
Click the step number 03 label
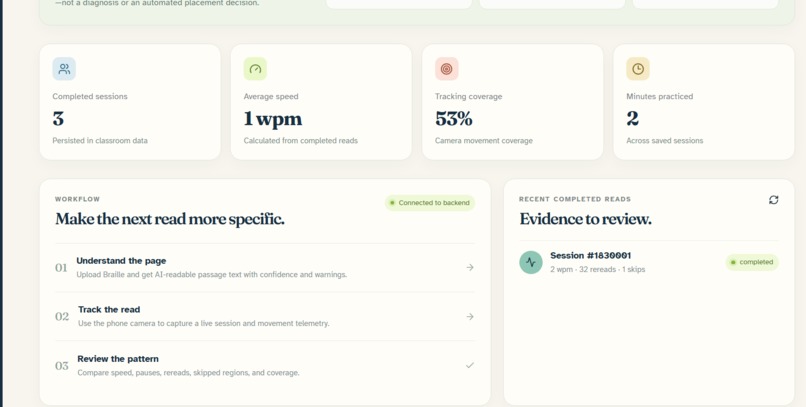[x=62, y=366]
